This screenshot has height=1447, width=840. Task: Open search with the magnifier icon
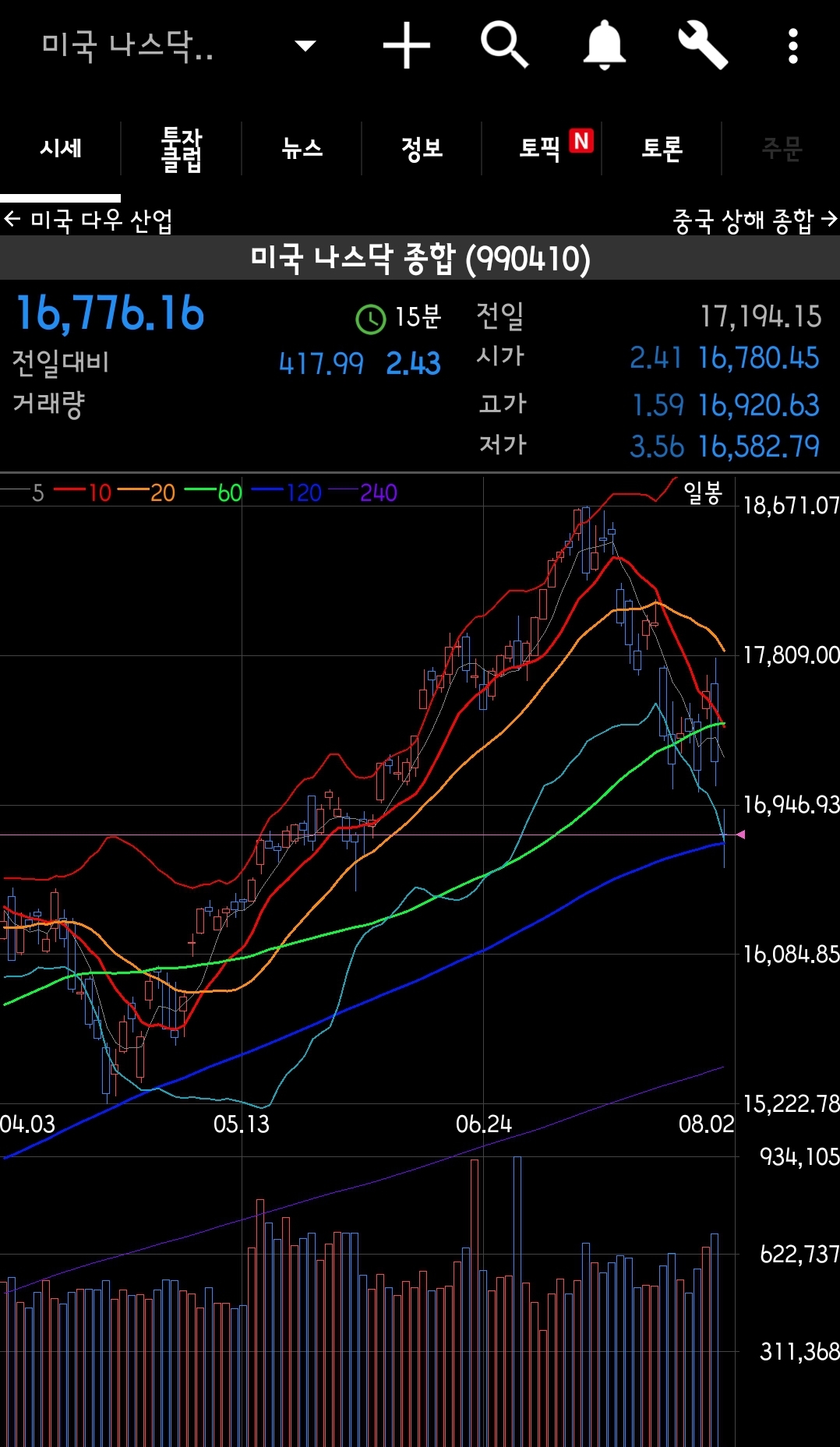coord(505,45)
